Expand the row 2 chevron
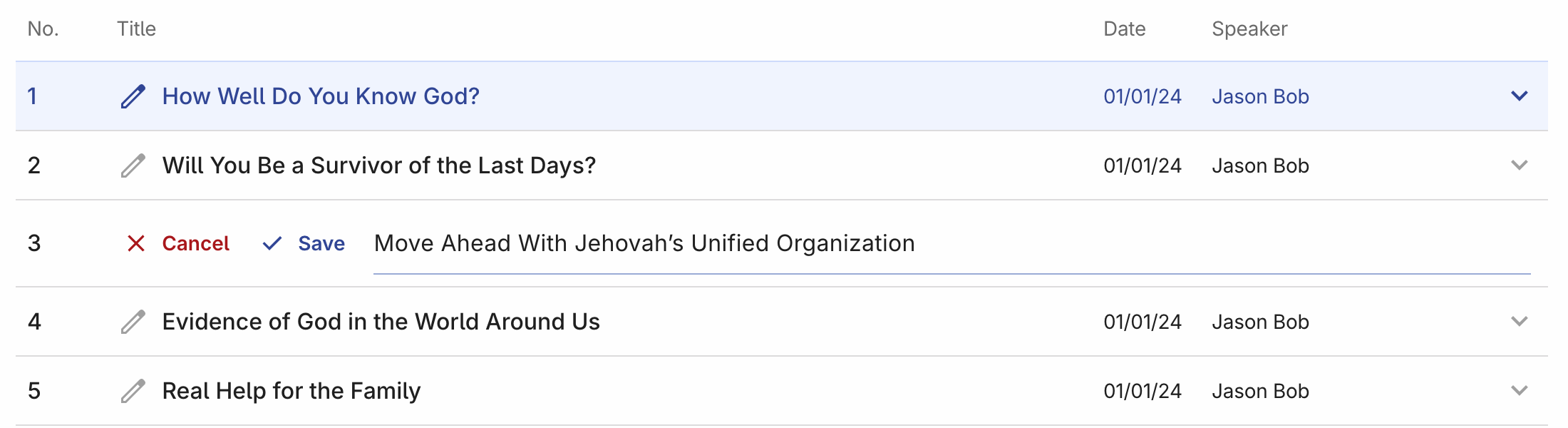The height and width of the screenshot is (428, 1568). pos(1519,165)
